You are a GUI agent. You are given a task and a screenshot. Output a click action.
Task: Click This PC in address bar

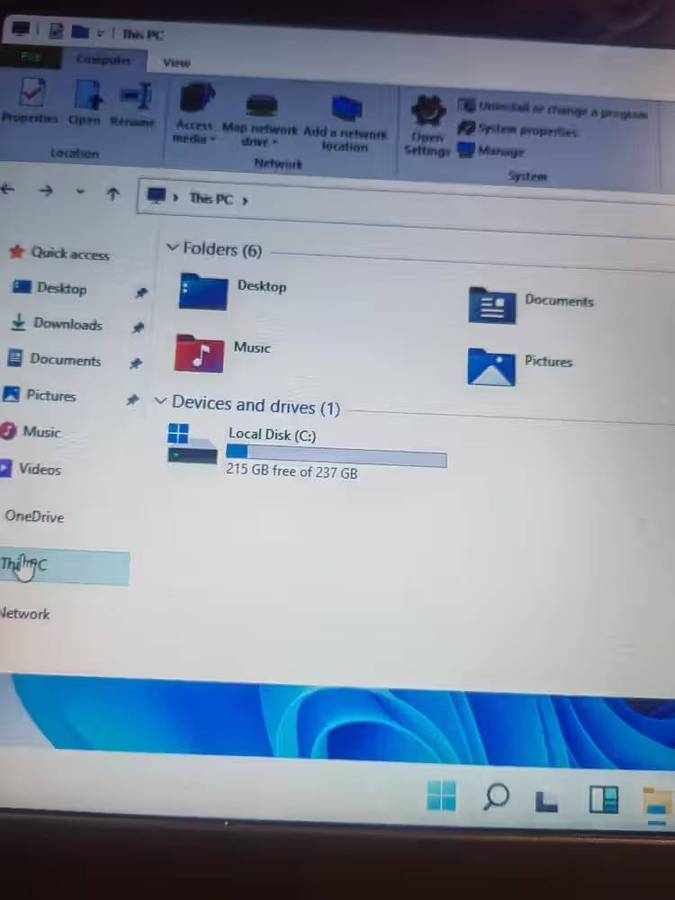tap(211, 199)
